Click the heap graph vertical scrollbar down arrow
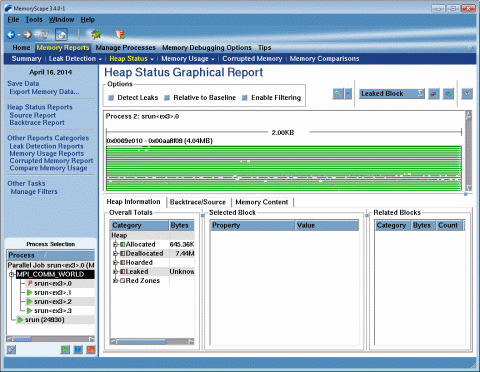Image resolution: width=480 pixels, height=372 pixels. [x=469, y=188]
